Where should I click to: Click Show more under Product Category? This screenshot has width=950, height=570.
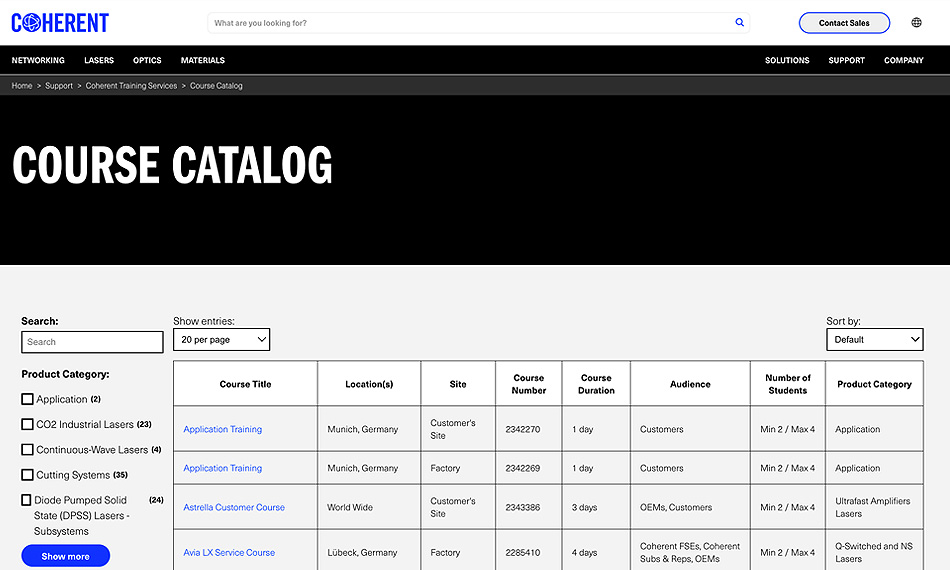[65, 556]
